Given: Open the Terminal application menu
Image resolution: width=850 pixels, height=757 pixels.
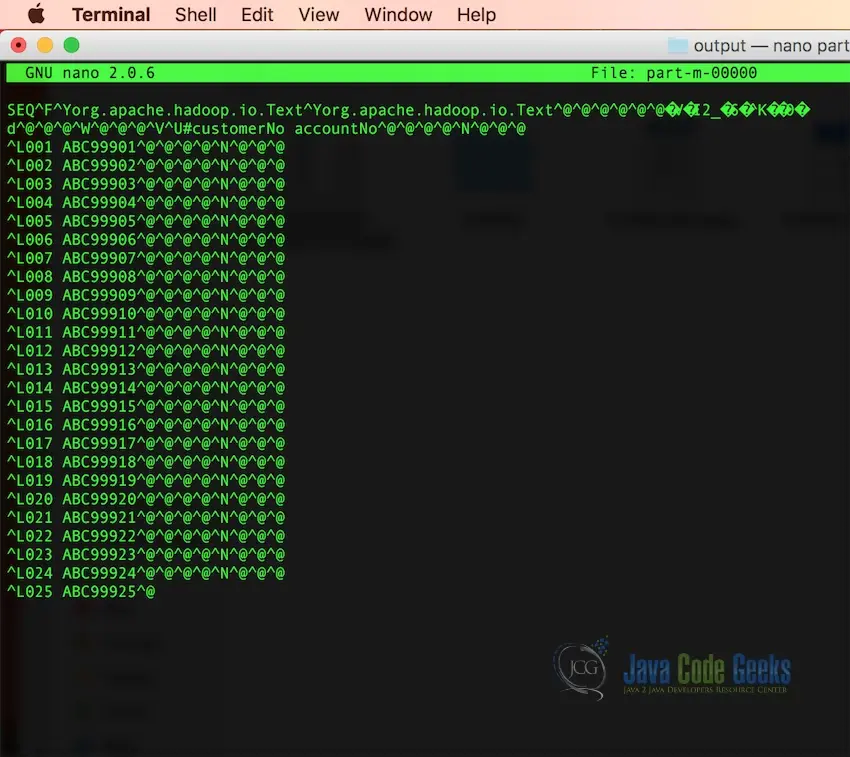Looking at the screenshot, I should pos(111,15).
